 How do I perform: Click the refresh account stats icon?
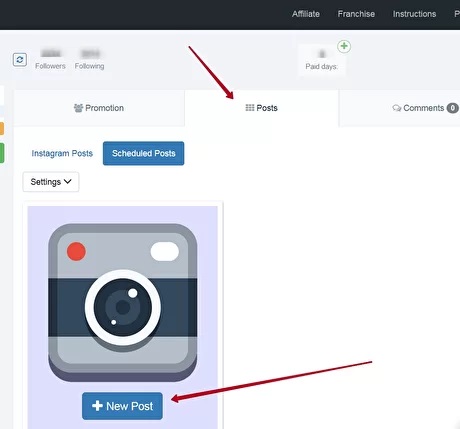coord(20,60)
